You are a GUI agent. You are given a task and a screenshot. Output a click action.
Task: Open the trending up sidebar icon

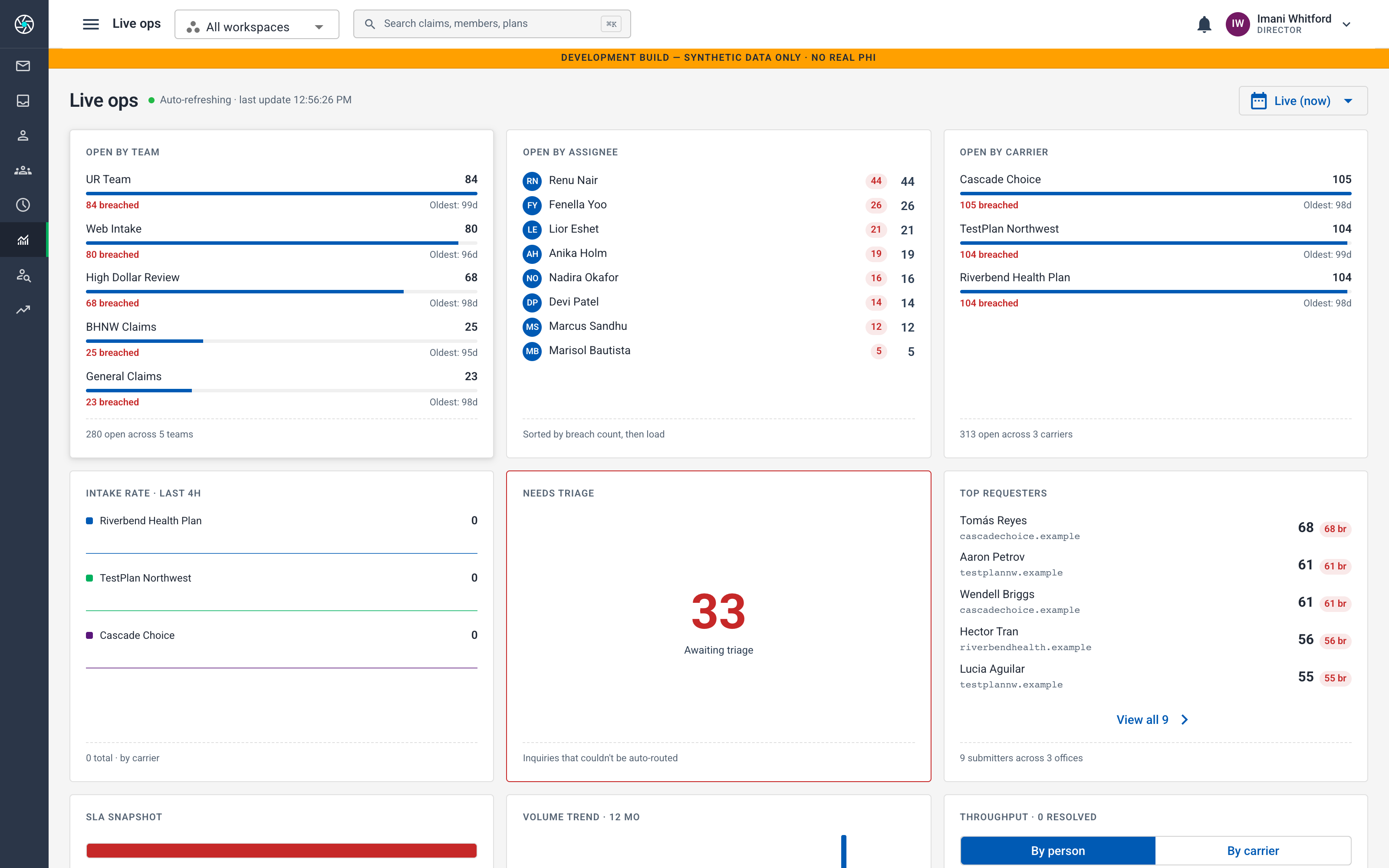(x=23, y=309)
